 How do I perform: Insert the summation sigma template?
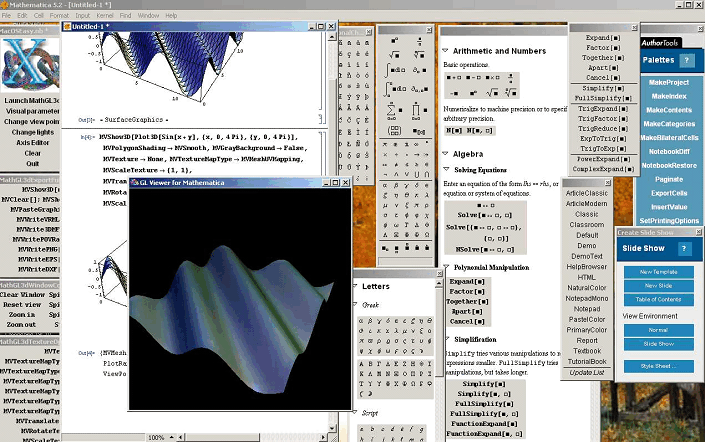pyautogui.click(x=394, y=110)
